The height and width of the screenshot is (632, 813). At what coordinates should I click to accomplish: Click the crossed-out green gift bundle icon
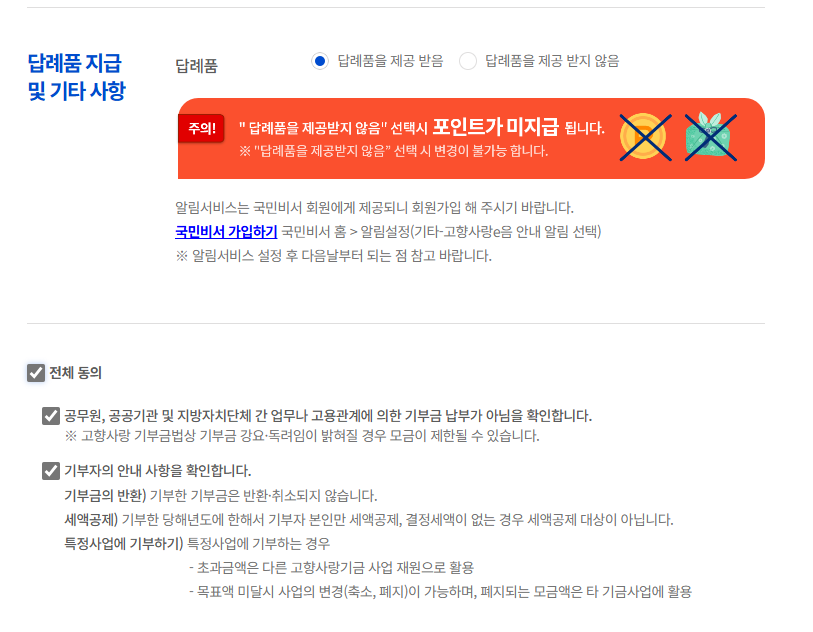pyautogui.click(x=710, y=137)
